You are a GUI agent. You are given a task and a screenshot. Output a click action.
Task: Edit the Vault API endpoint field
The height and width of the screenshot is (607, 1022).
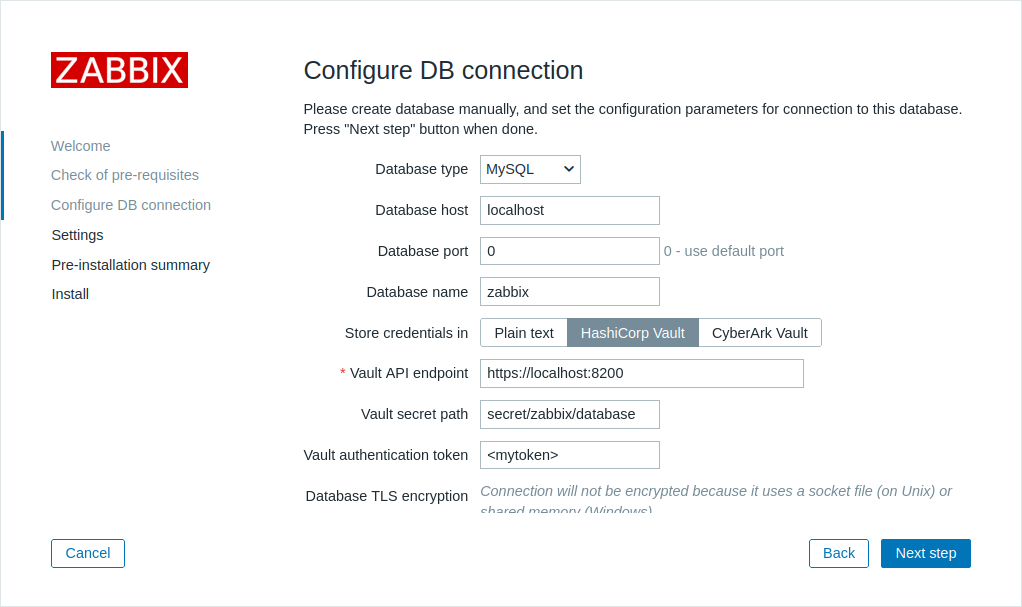click(642, 374)
